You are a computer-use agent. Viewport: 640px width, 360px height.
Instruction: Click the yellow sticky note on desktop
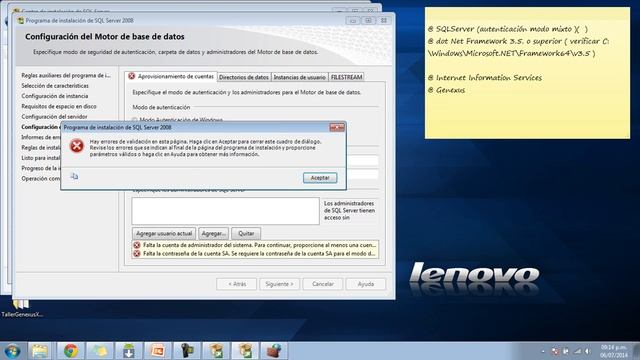click(x=527, y=73)
